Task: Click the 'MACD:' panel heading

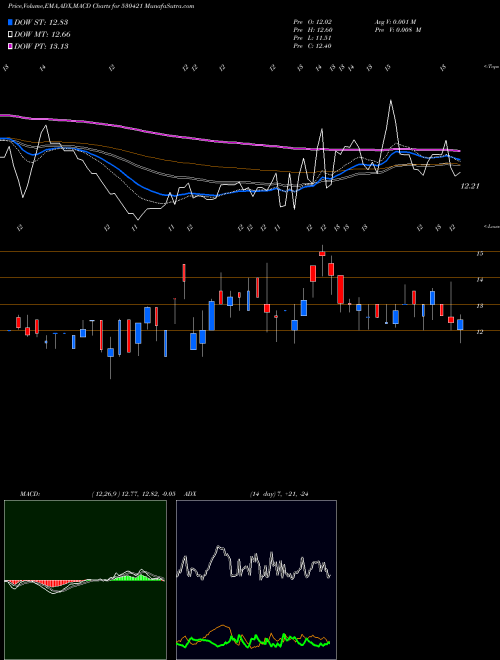Action: tap(29, 494)
